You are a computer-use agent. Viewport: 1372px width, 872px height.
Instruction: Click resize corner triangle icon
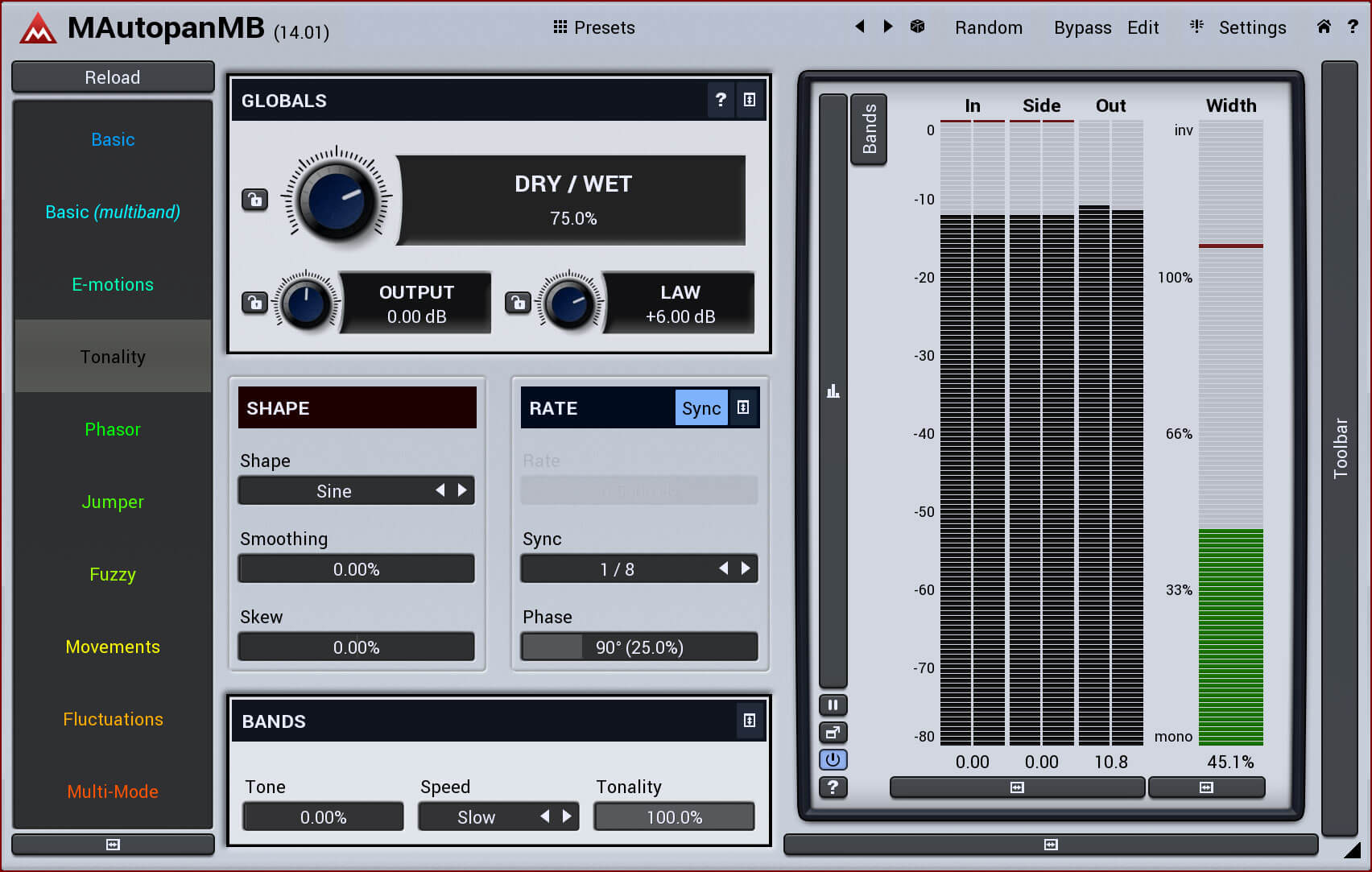(1353, 850)
